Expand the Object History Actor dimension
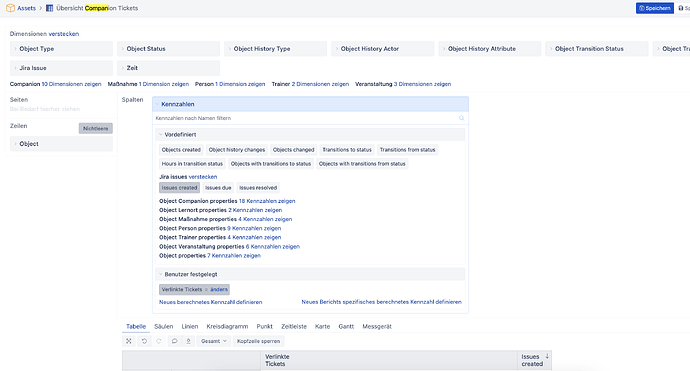 click(382, 49)
